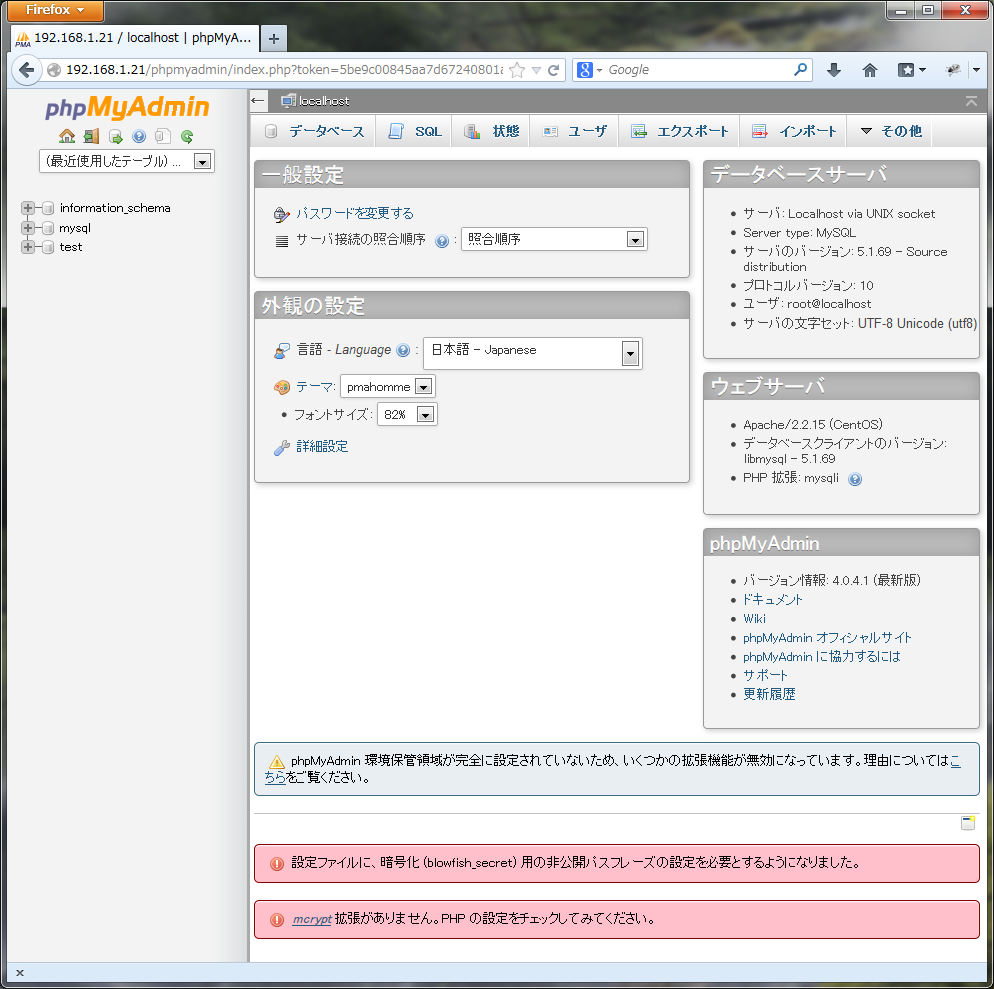This screenshot has width=994, height=989.
Task: Click the help icon next to Language
Action: point(403,351)
